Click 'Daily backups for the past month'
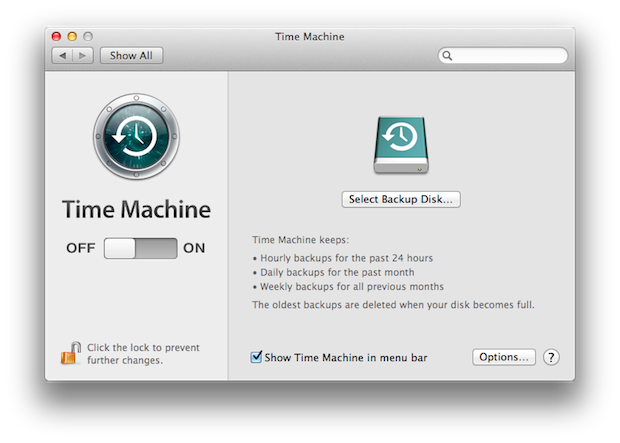 337,272
